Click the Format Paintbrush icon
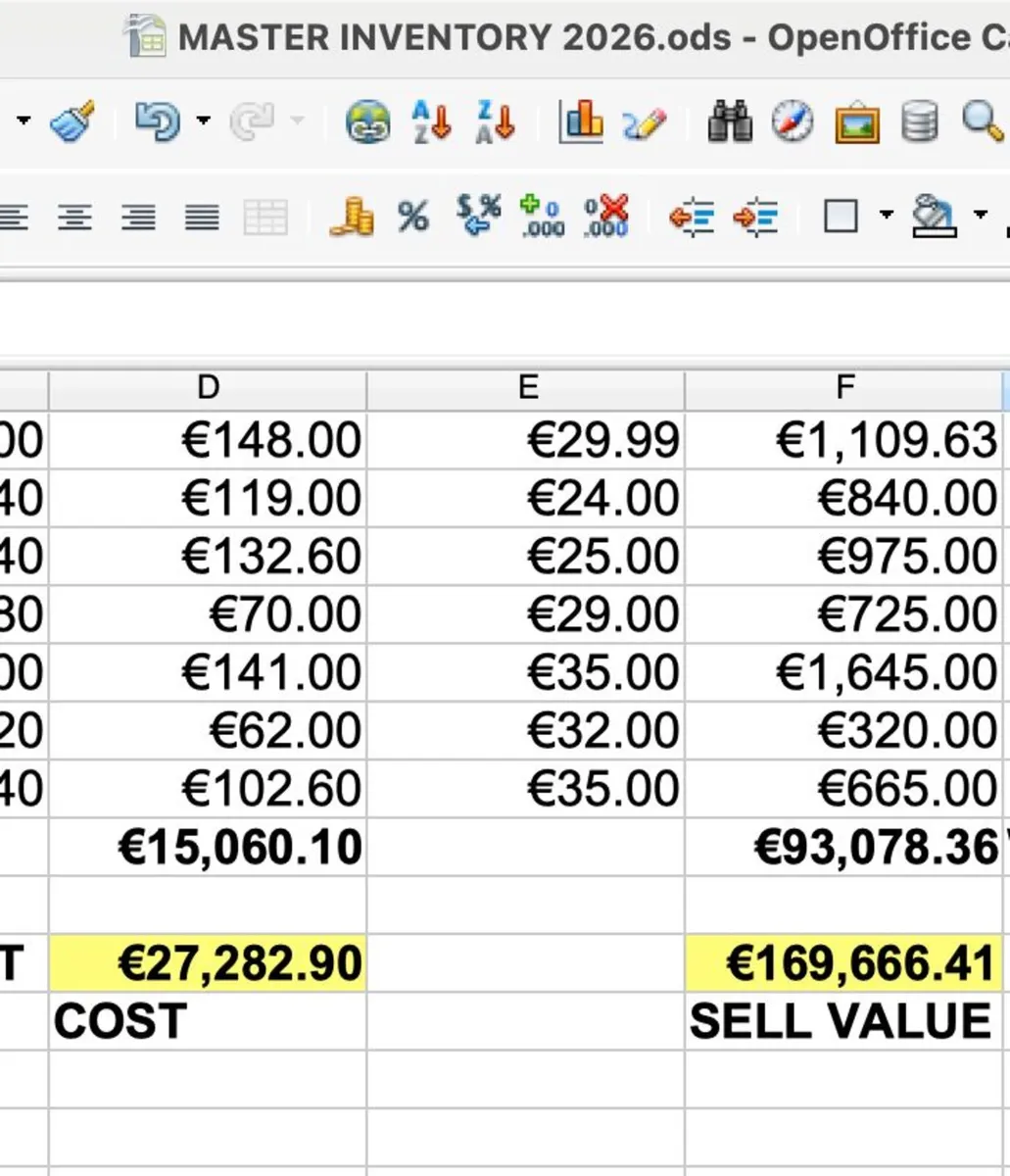The width and height of the screenshot is (1010, 1176). point(72,122)
